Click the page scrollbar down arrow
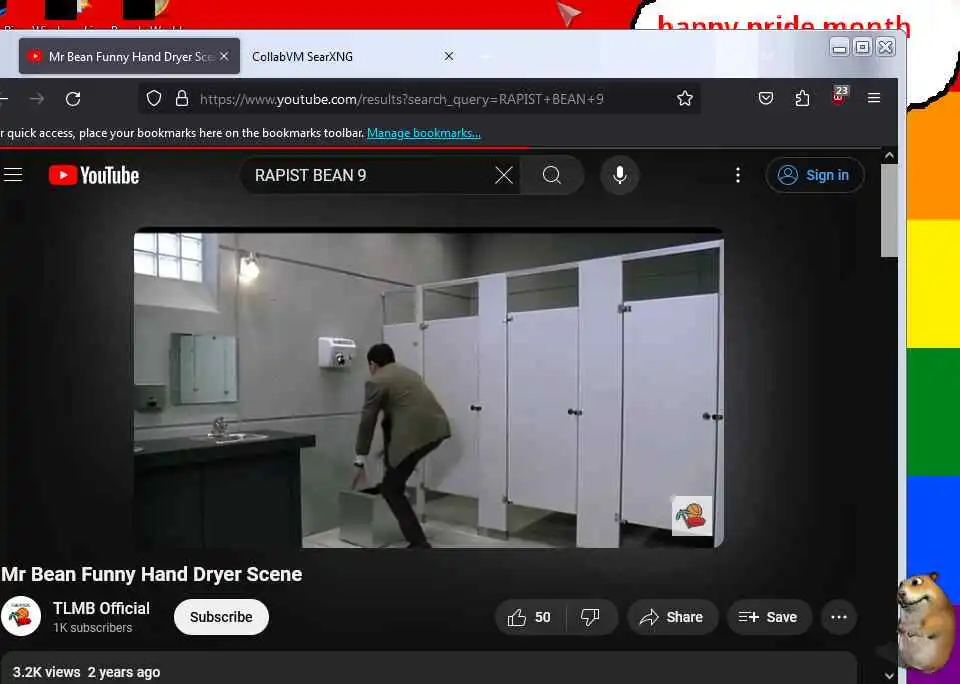960x684 pixels. (889, 676)
